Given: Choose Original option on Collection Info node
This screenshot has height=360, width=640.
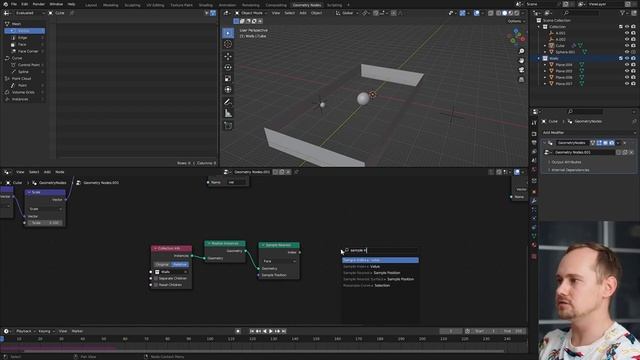Looking at the screenshot, I should 162,264.
